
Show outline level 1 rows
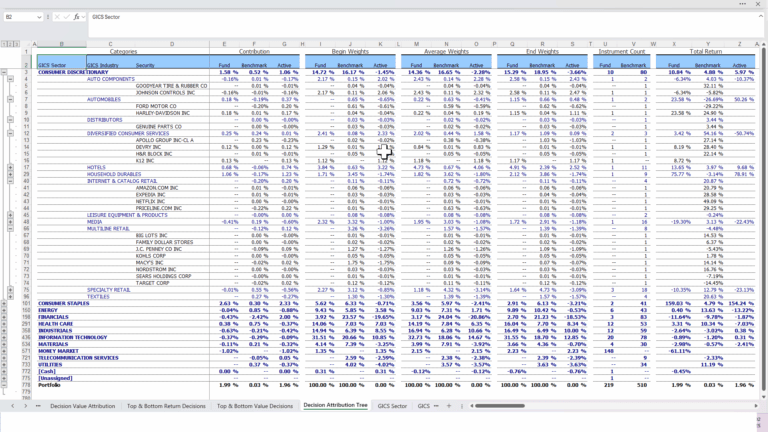click(4, 44)
